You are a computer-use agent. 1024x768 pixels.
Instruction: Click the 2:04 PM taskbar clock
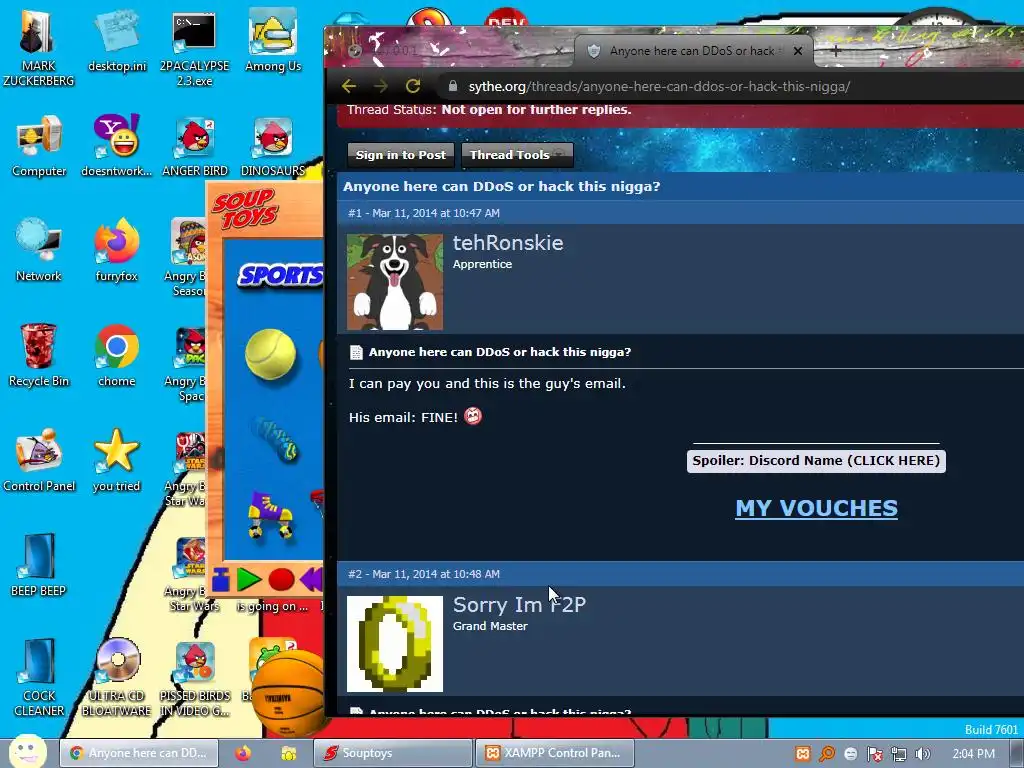[x=973, y=754]
